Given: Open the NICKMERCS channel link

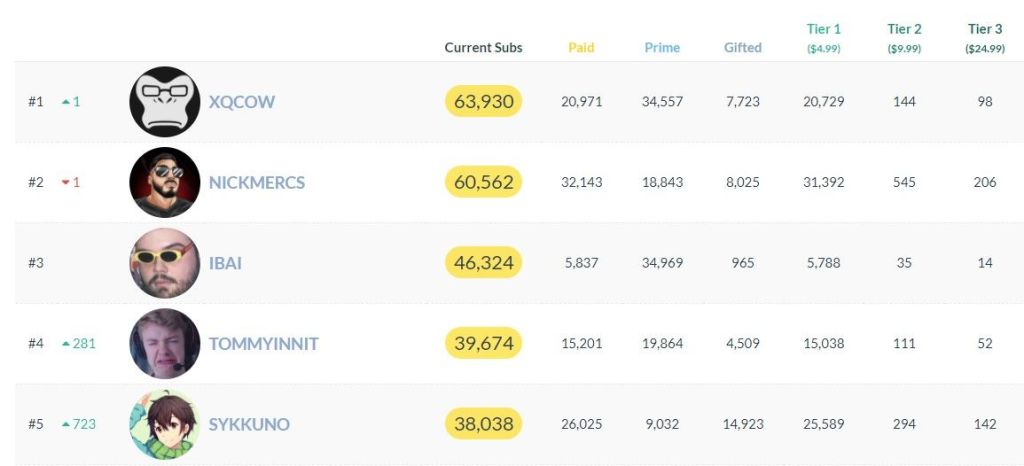Looking at the screenshot, I should coord(257,183).
